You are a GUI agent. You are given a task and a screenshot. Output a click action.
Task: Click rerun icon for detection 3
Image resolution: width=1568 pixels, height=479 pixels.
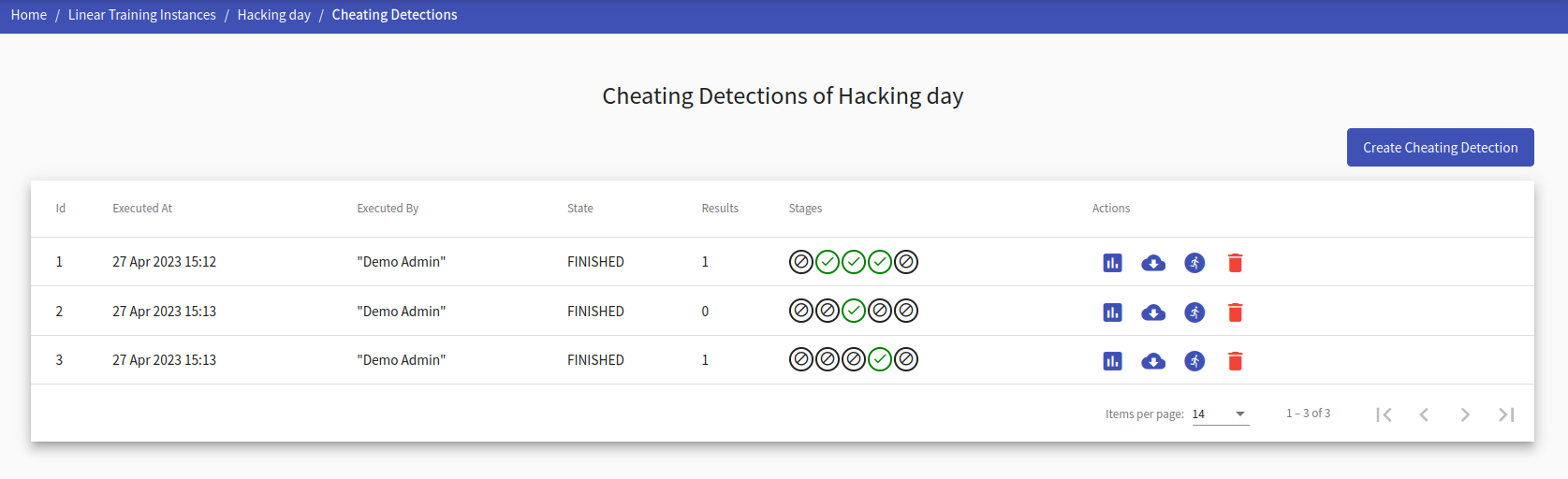tap(1194, 361)
